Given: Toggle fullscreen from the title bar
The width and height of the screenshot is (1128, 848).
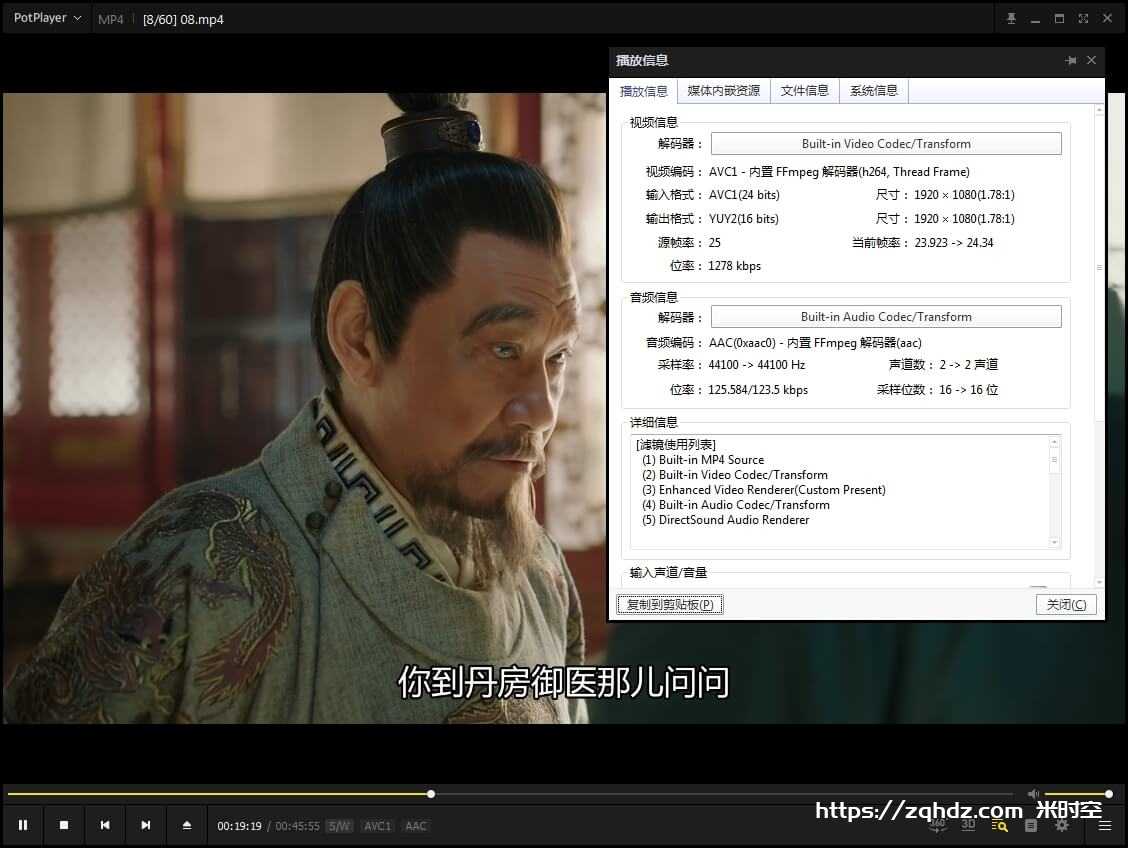Looking at the screenshot, I should pos(1083,19).
